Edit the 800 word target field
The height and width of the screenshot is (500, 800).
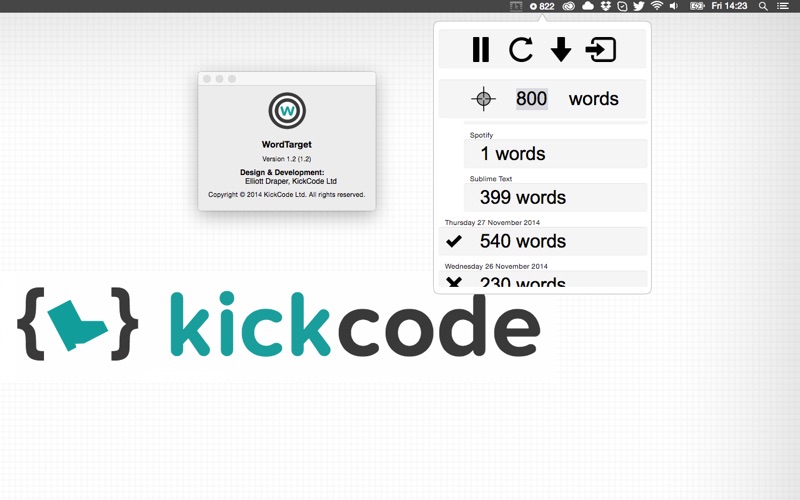point(531,99)
